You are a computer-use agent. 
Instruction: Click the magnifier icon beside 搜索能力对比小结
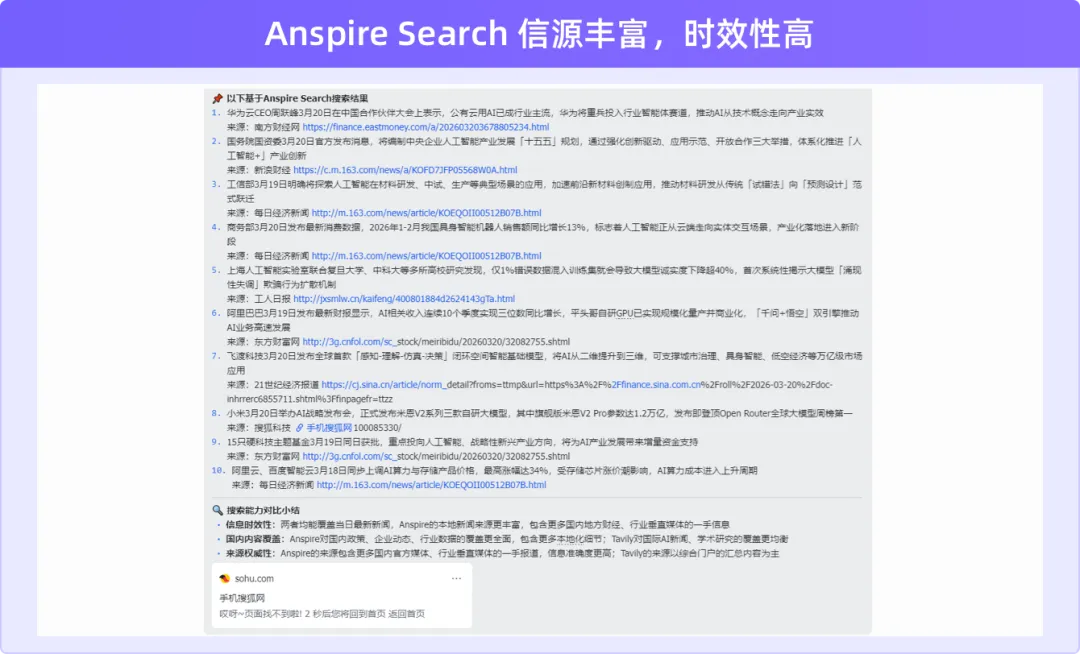218,510
